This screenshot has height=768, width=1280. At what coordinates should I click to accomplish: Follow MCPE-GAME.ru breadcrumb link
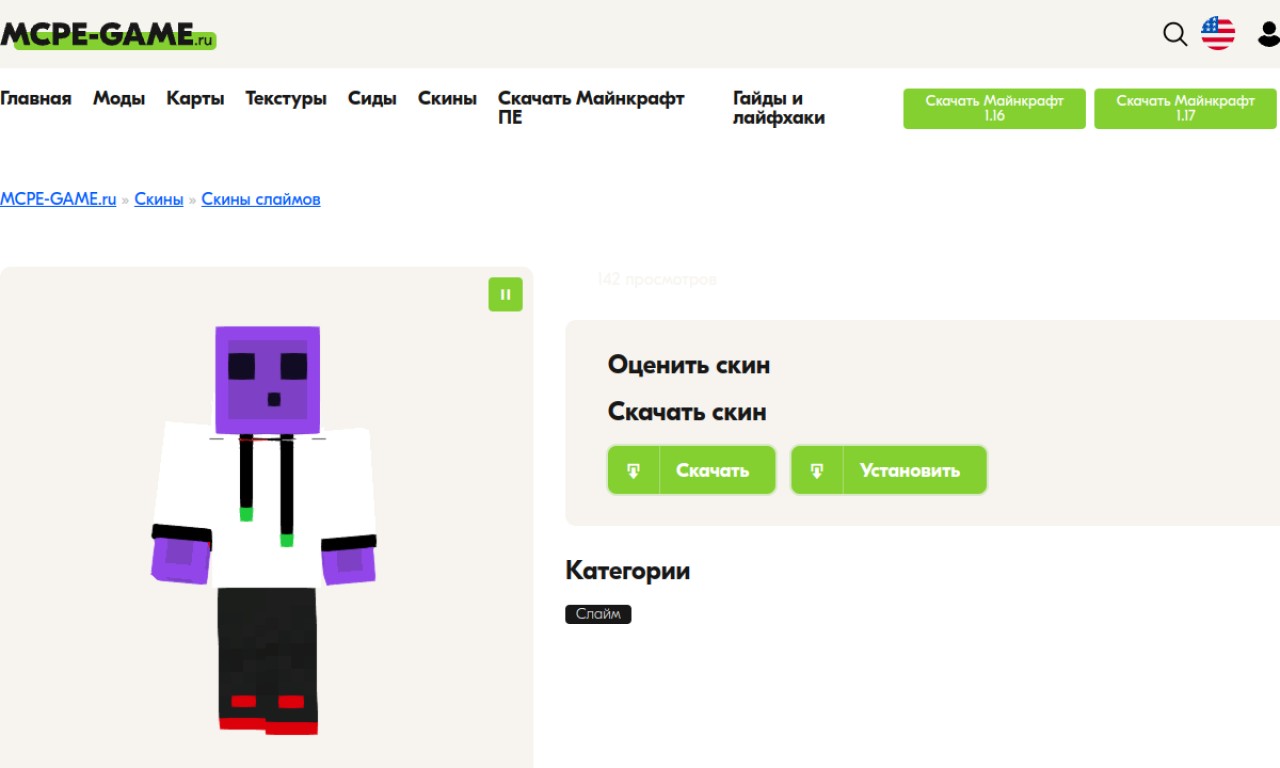pyautogui.click(x=58, y=199)
